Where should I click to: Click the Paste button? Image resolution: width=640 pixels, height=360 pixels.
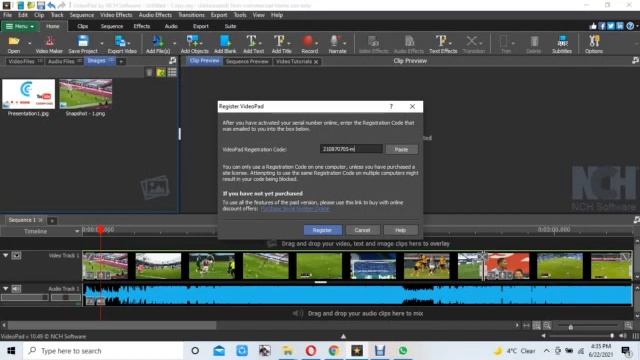[401, 149]
